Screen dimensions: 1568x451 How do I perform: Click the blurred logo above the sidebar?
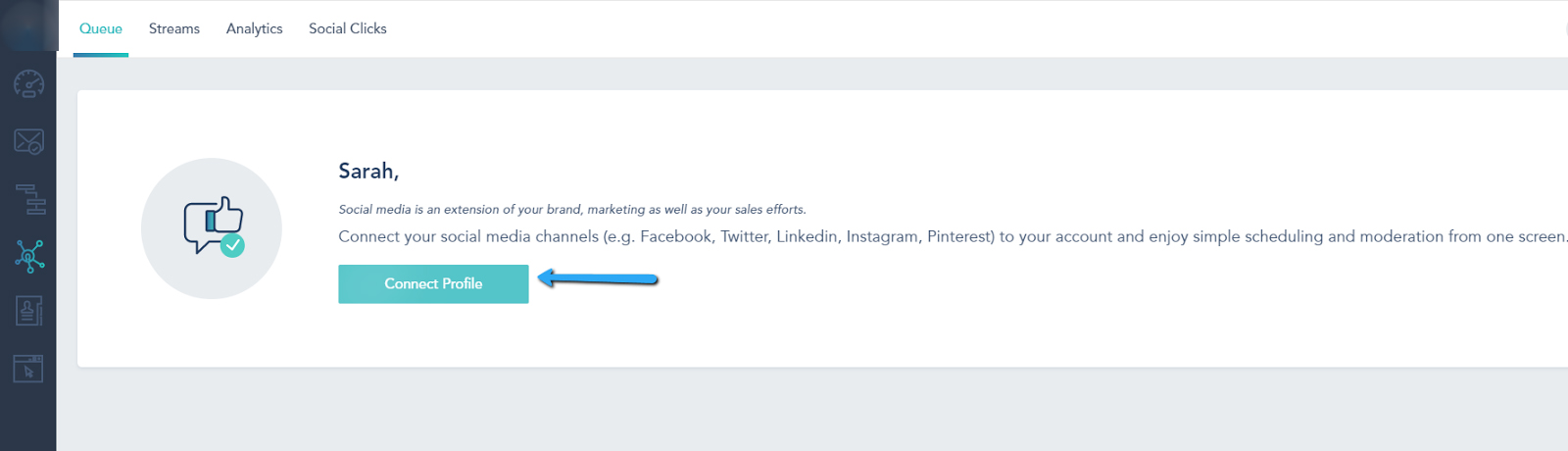pyautogui.click(x=28, y=25)
